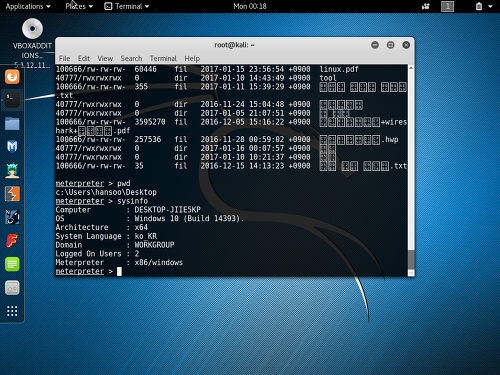
Task: Click the file size 257536
Action: pos(148,139)
